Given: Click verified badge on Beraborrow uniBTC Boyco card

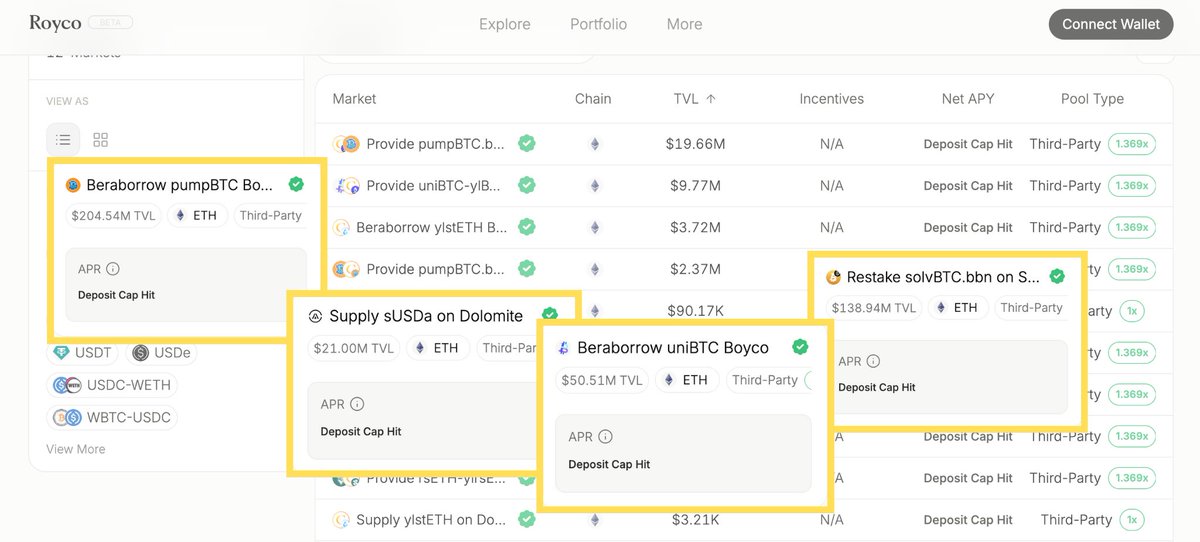Looking at the screenshot, I should (x=800, y=347).
